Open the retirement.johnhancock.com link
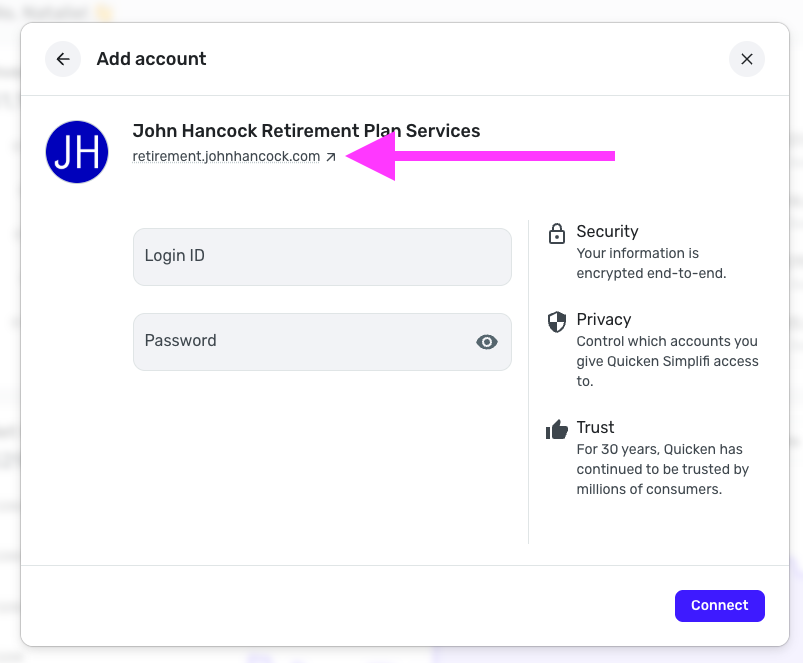Viewport: 803px width, 663px height. (226, 156)
